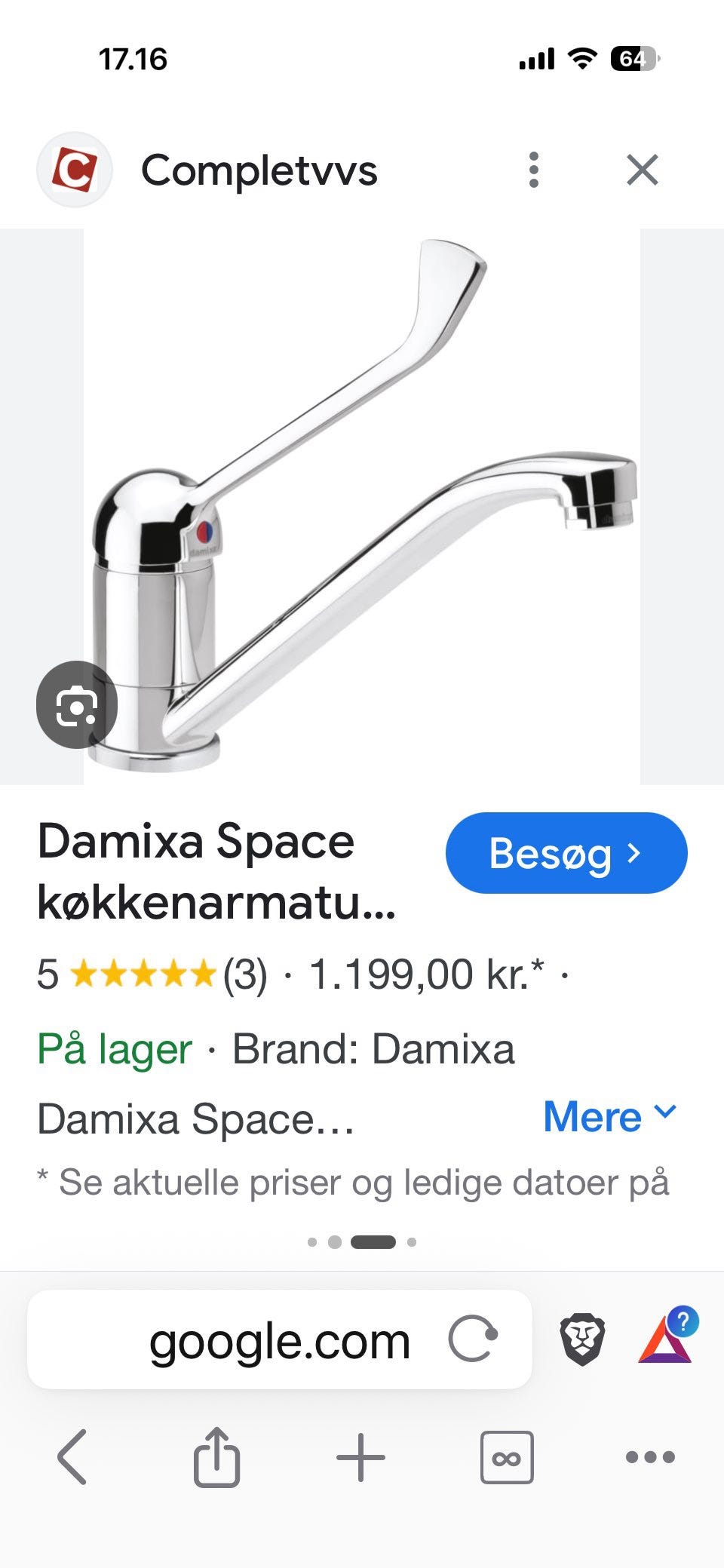Go back with the back arrow
The image size is (724, 1568).
[x=72, y=1456]
